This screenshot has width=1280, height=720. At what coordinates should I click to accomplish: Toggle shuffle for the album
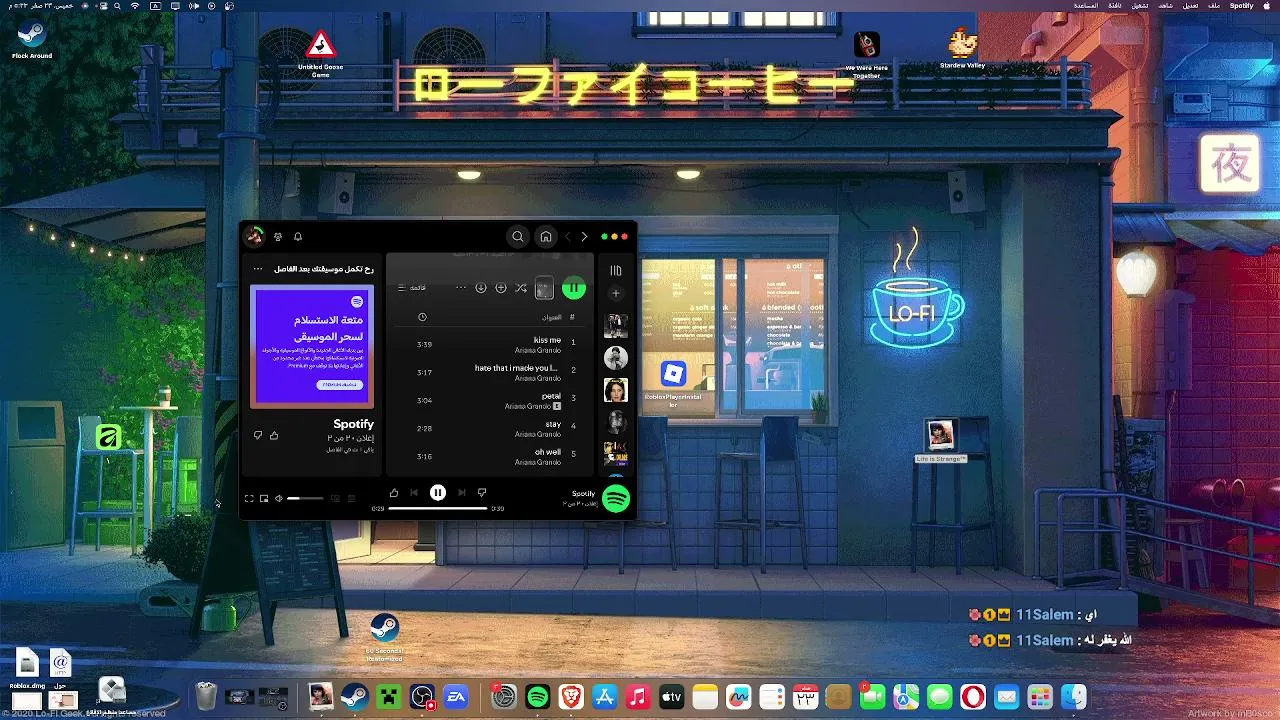click(521, 288)
